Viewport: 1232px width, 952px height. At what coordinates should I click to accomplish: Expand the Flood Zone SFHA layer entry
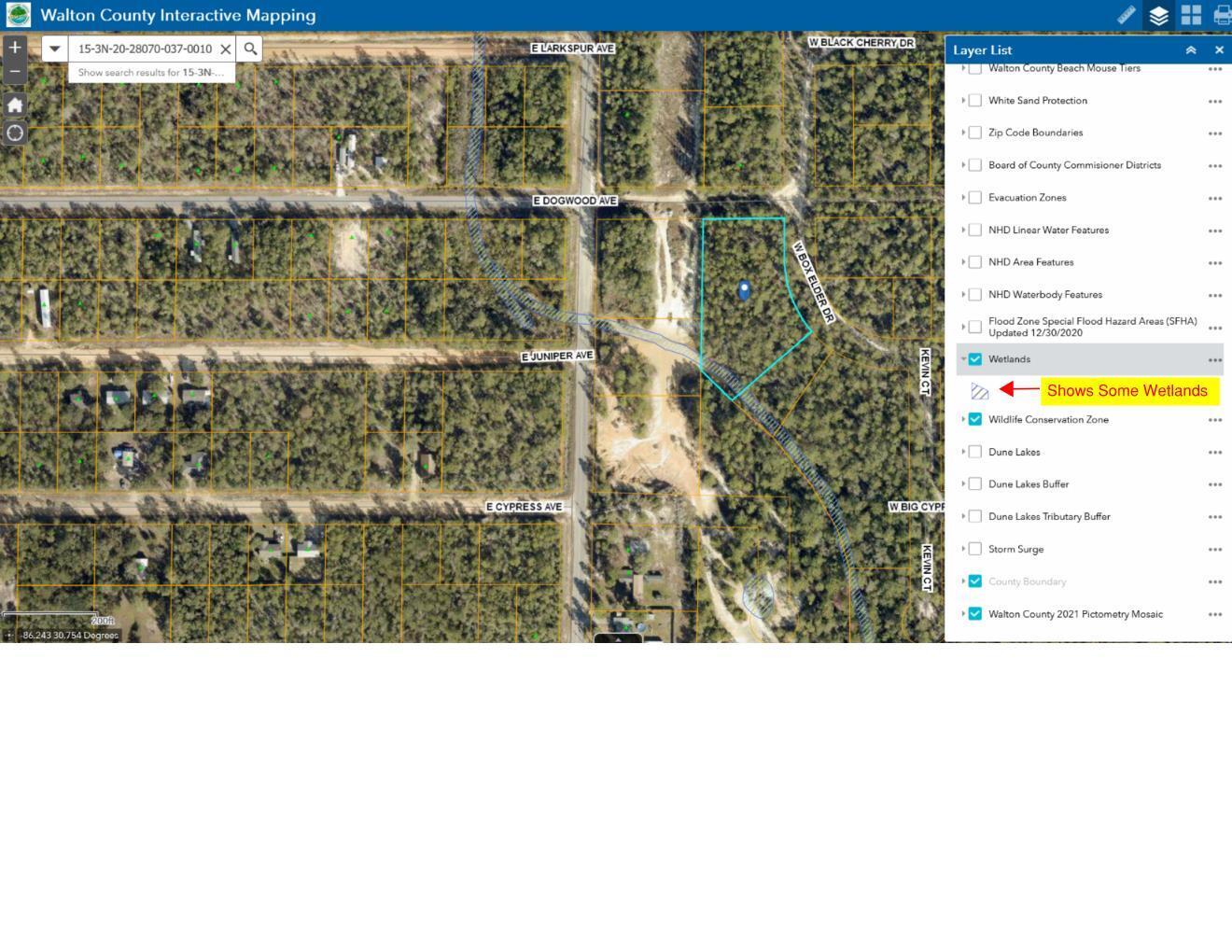(x=964, y=327)
